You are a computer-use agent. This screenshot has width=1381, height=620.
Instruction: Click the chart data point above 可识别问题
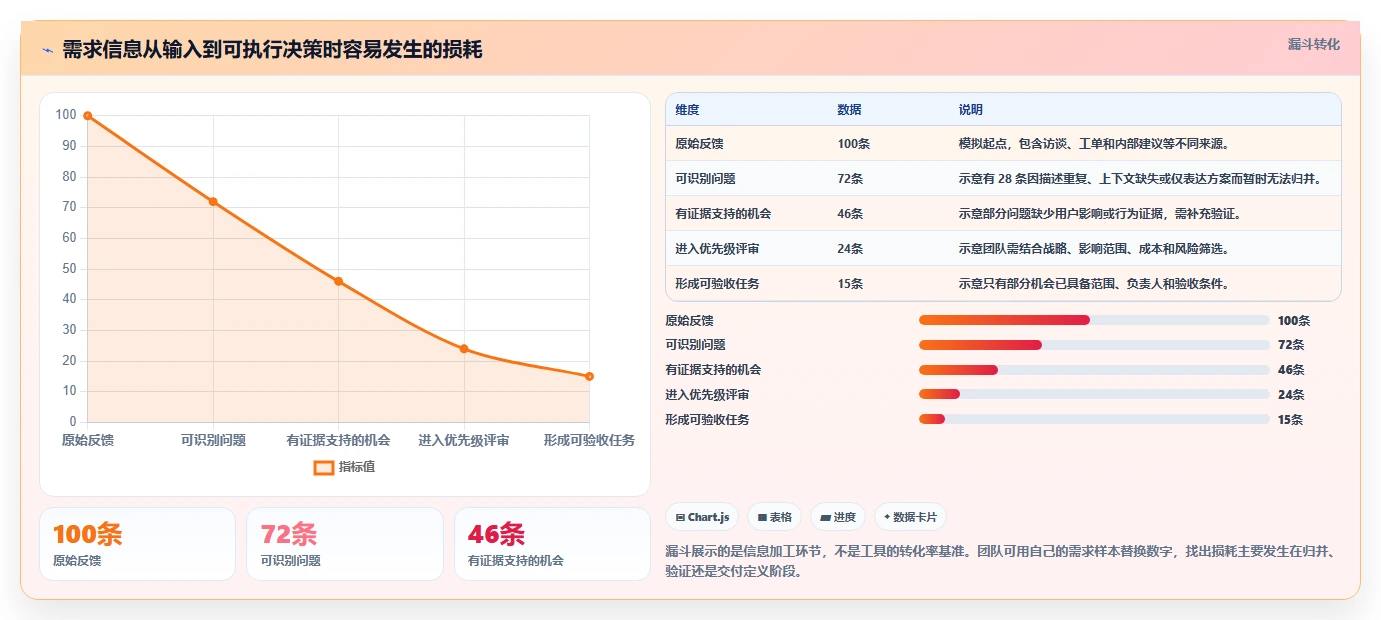point(213,201)
